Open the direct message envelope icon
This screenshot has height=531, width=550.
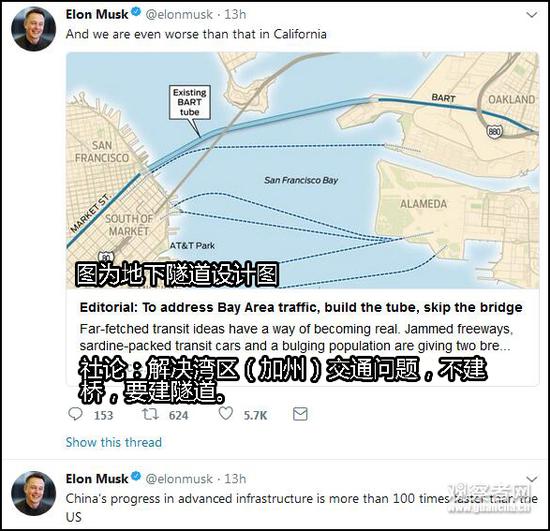(x=300, y=414)
